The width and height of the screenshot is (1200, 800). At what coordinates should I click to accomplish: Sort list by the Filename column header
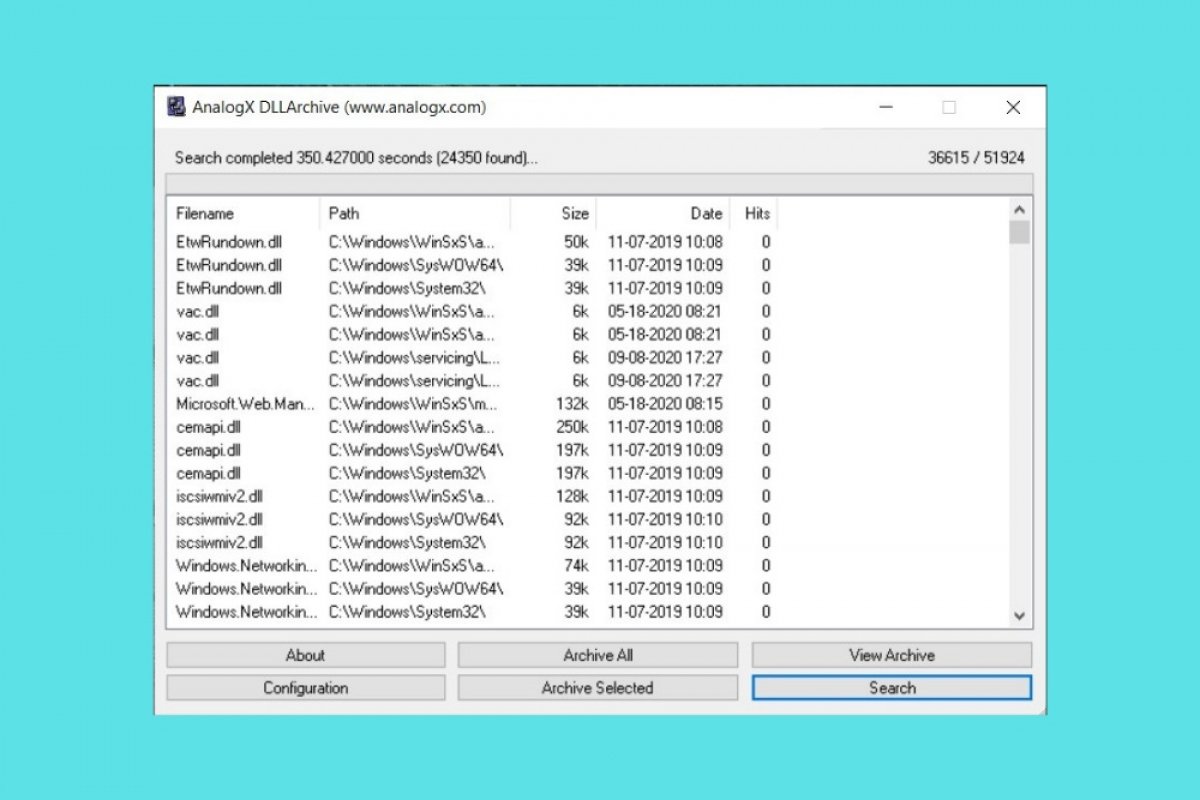pos(244,213)
